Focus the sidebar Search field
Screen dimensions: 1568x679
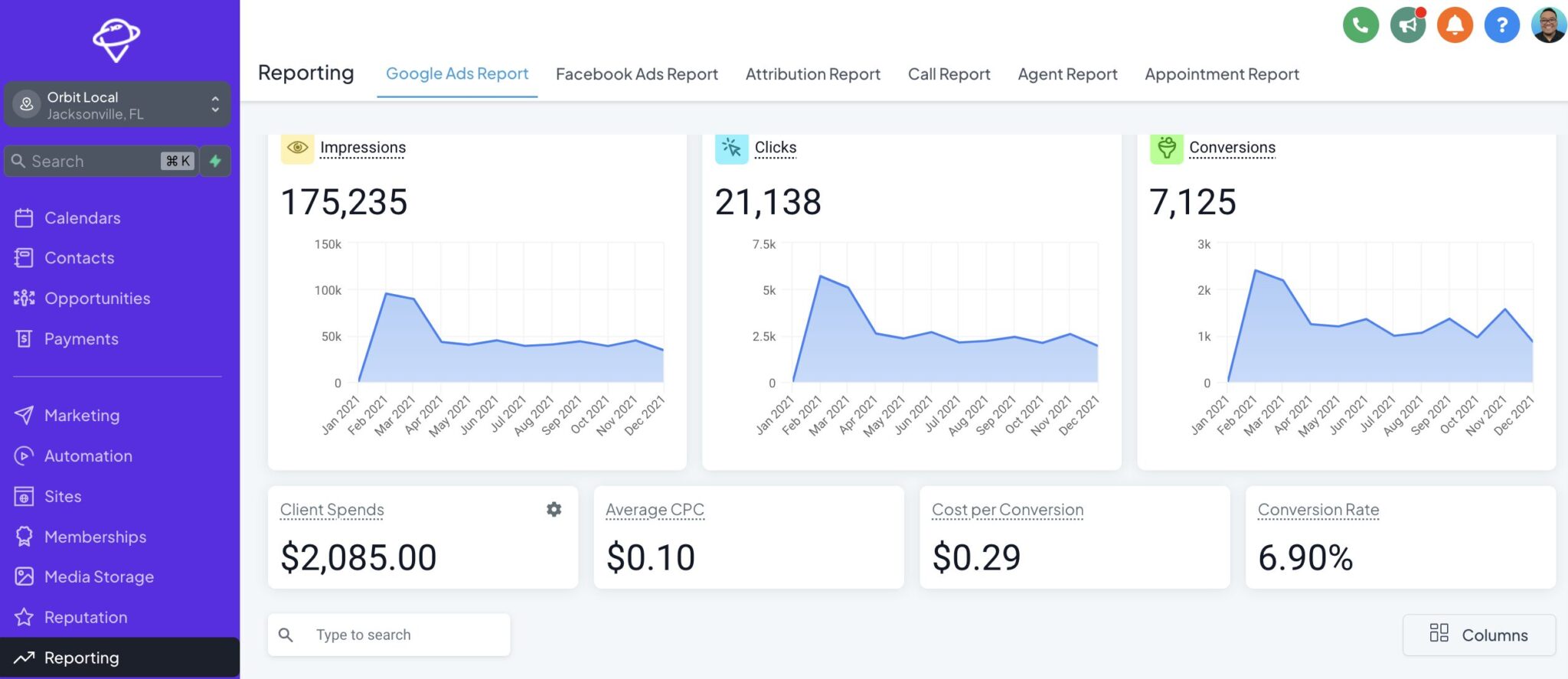tap(101, 161)
